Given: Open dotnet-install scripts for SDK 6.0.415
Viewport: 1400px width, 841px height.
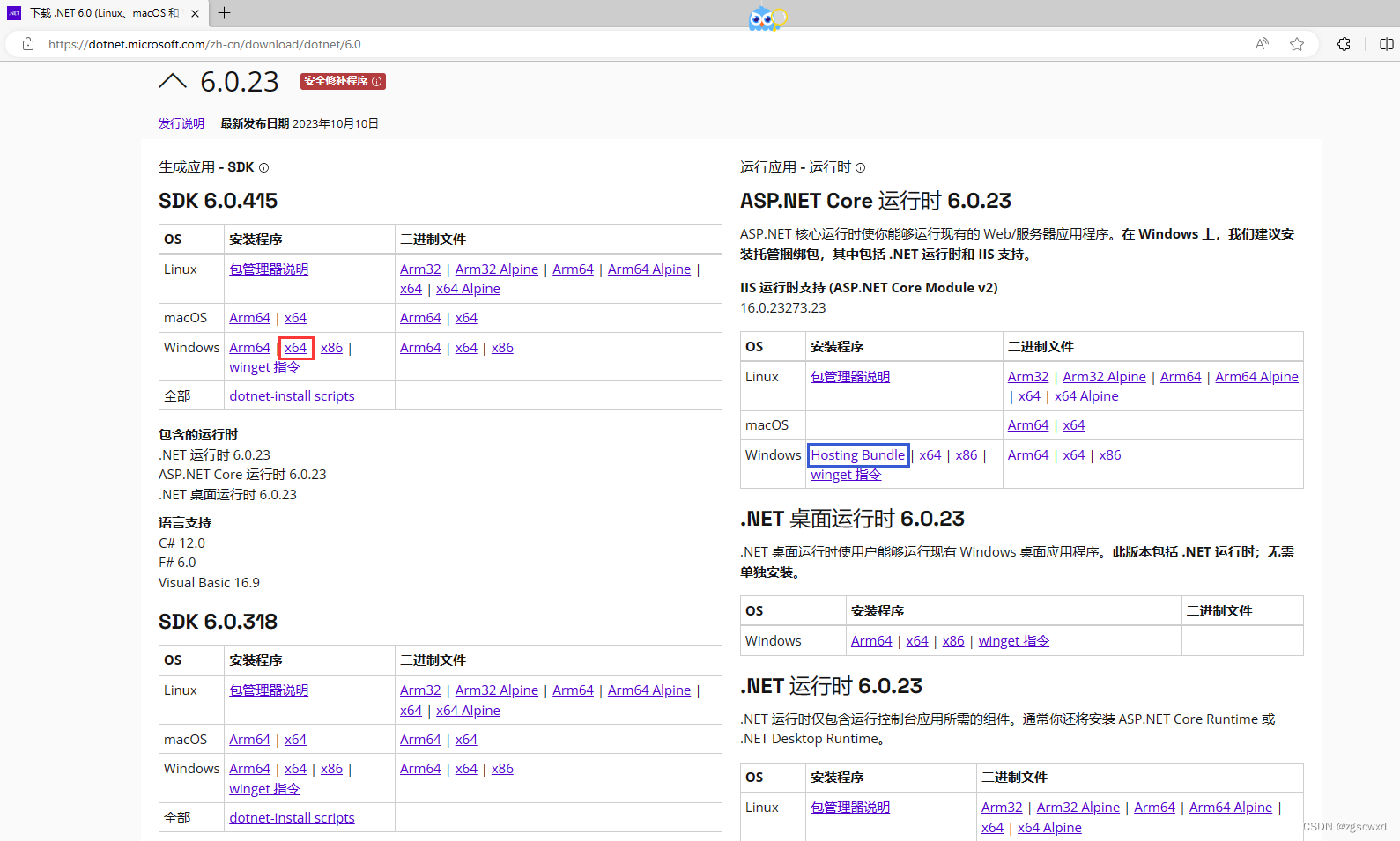Looking at the screenshot, I should [x=293, y=396].
